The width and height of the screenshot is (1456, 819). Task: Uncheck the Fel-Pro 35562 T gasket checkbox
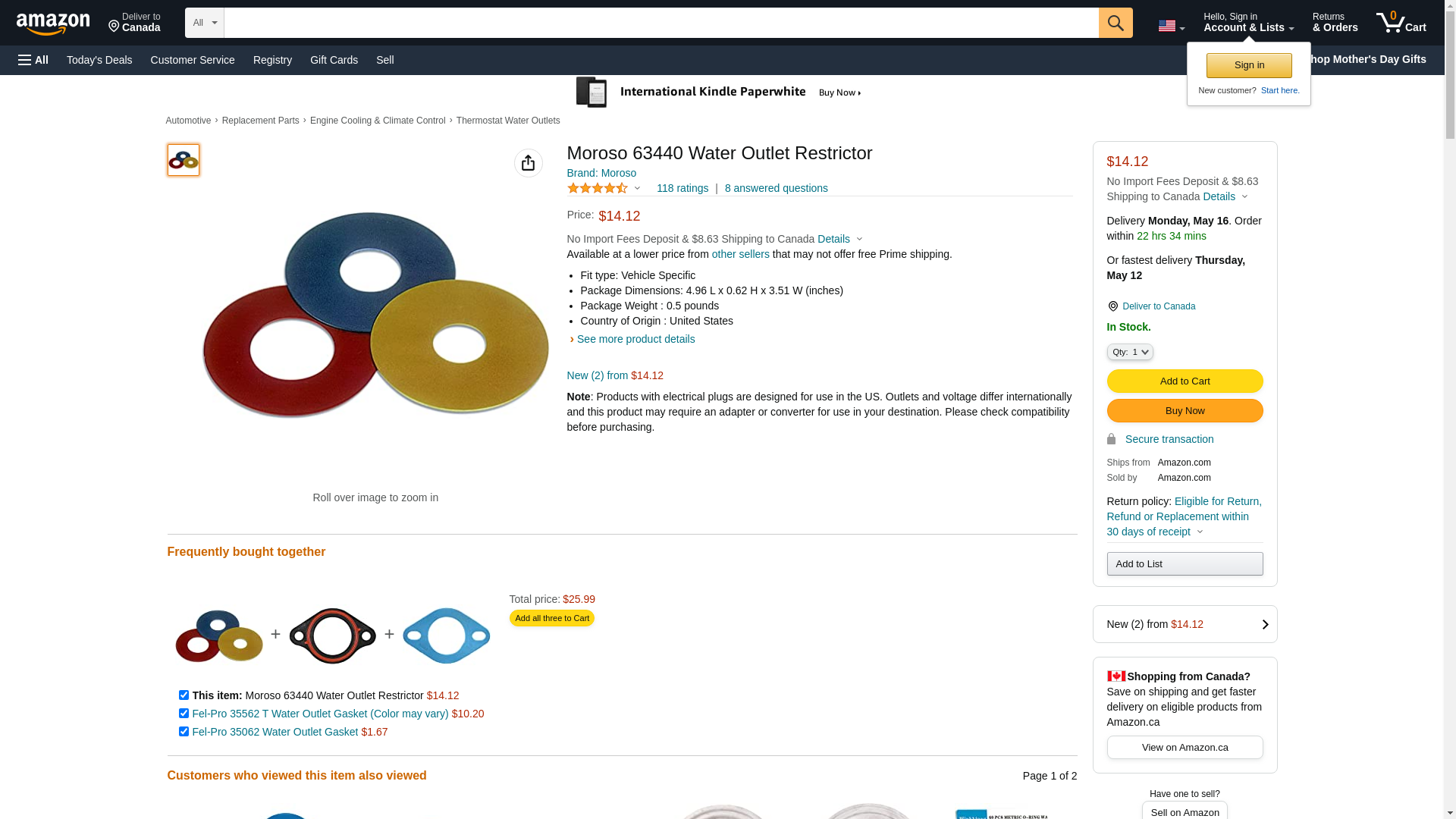(x=184, y=714)
